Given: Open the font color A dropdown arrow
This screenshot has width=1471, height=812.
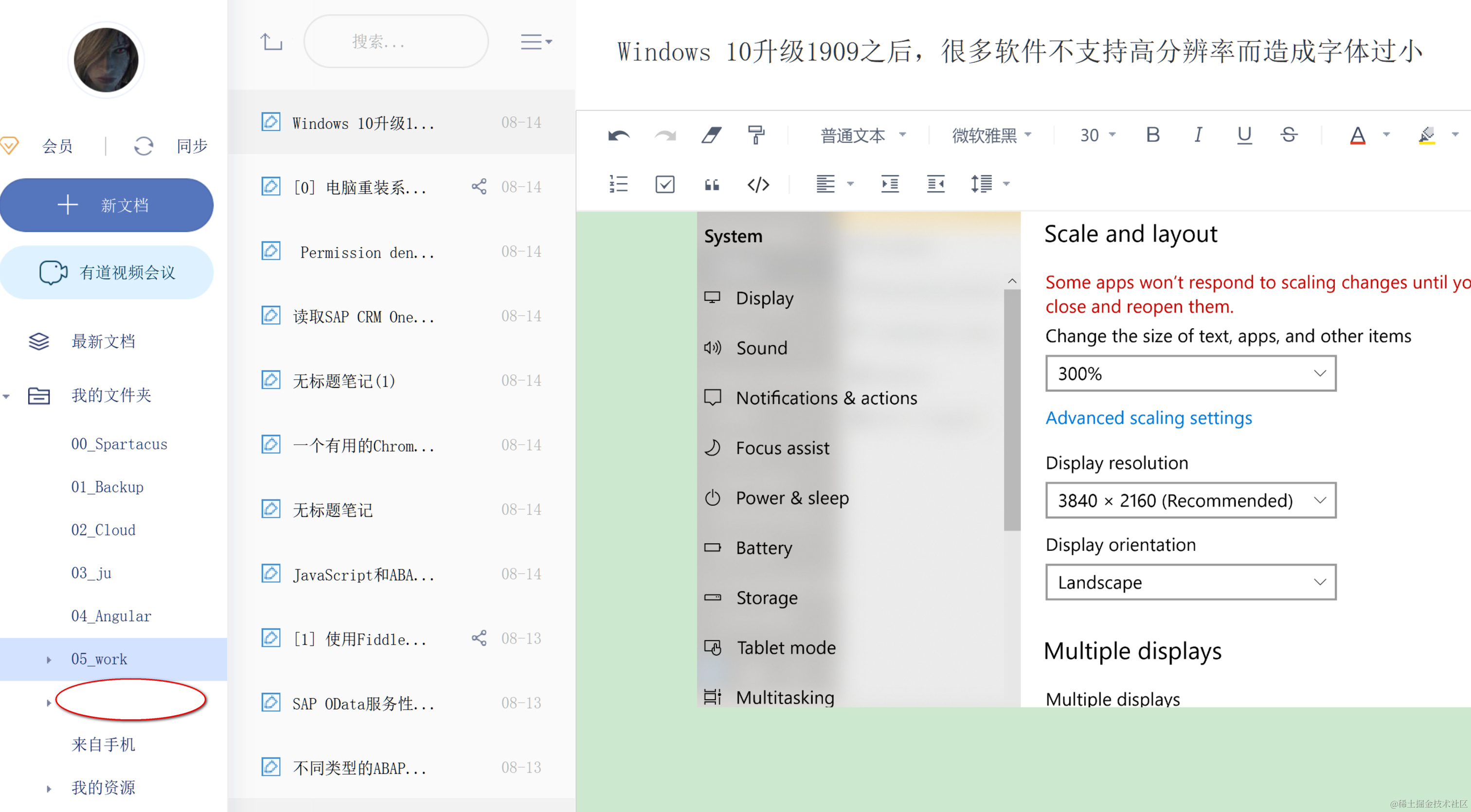Looking at the screenshot, I should [1386, 135].
